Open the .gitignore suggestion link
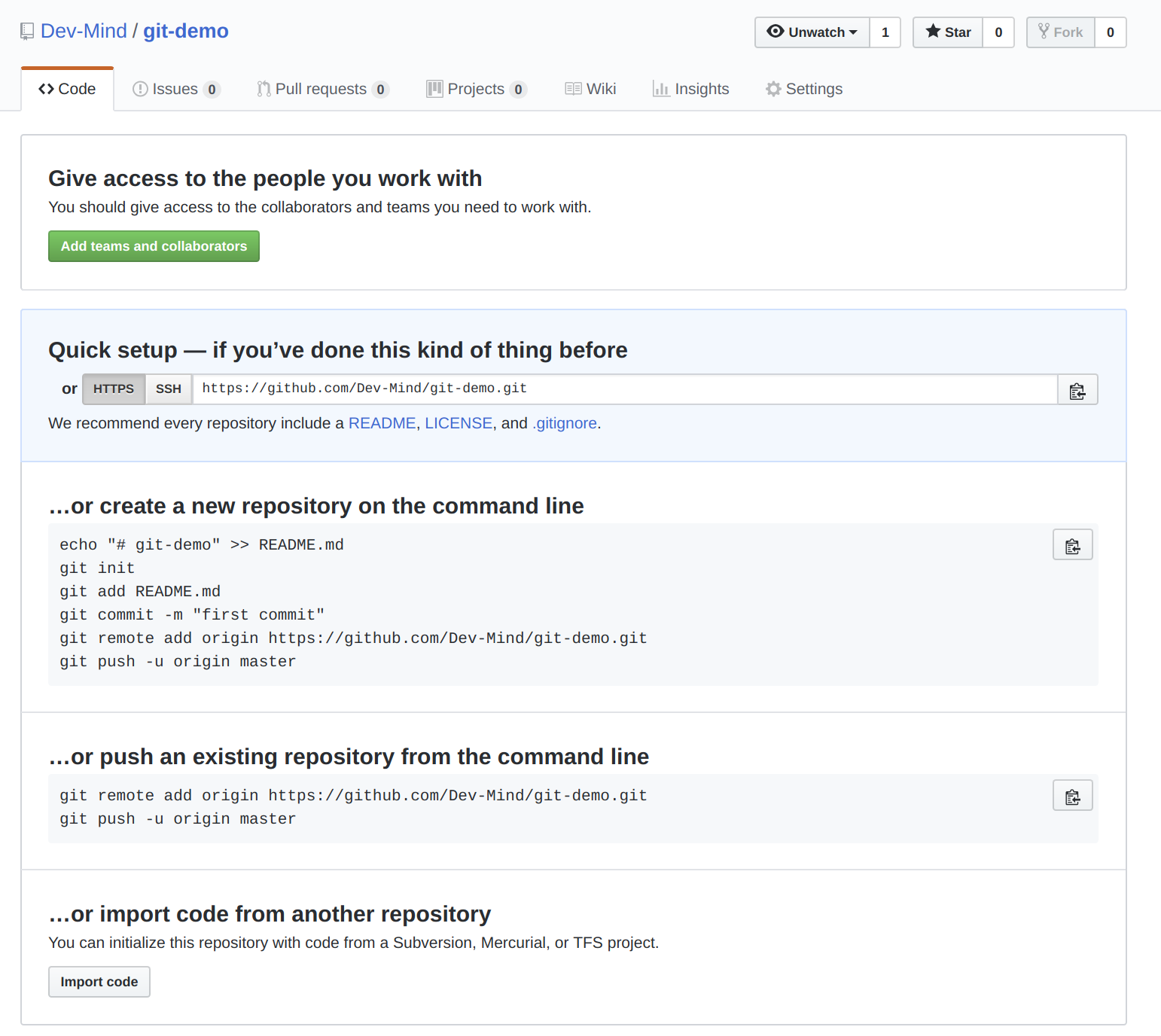This screenshot has width=1161, height=1036. tap(565, 423)
